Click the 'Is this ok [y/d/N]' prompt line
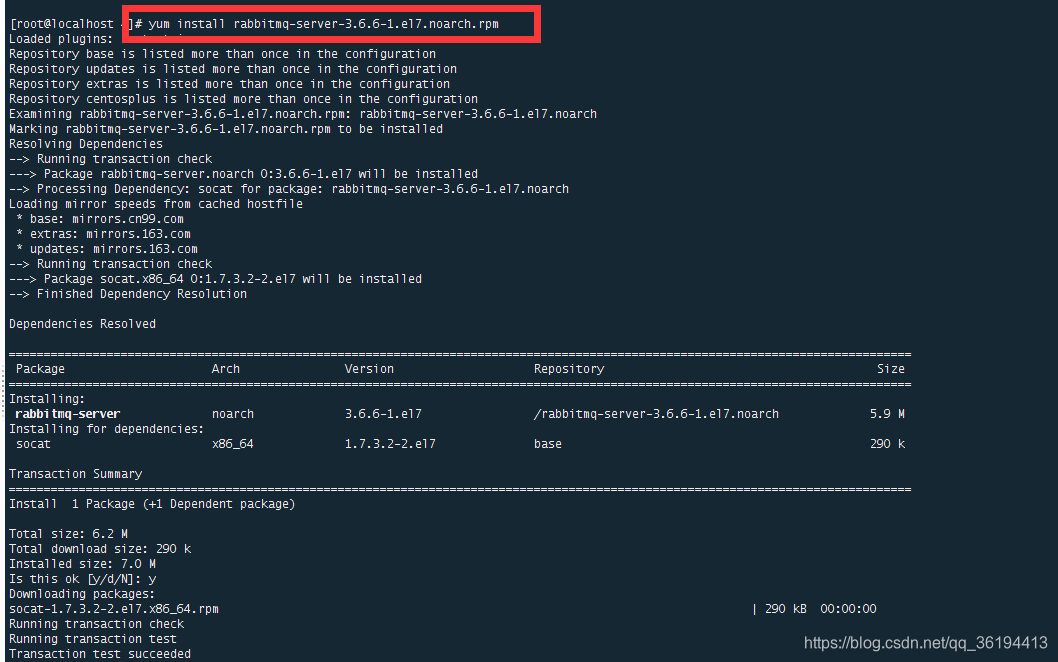 click(x=82, y=579)
